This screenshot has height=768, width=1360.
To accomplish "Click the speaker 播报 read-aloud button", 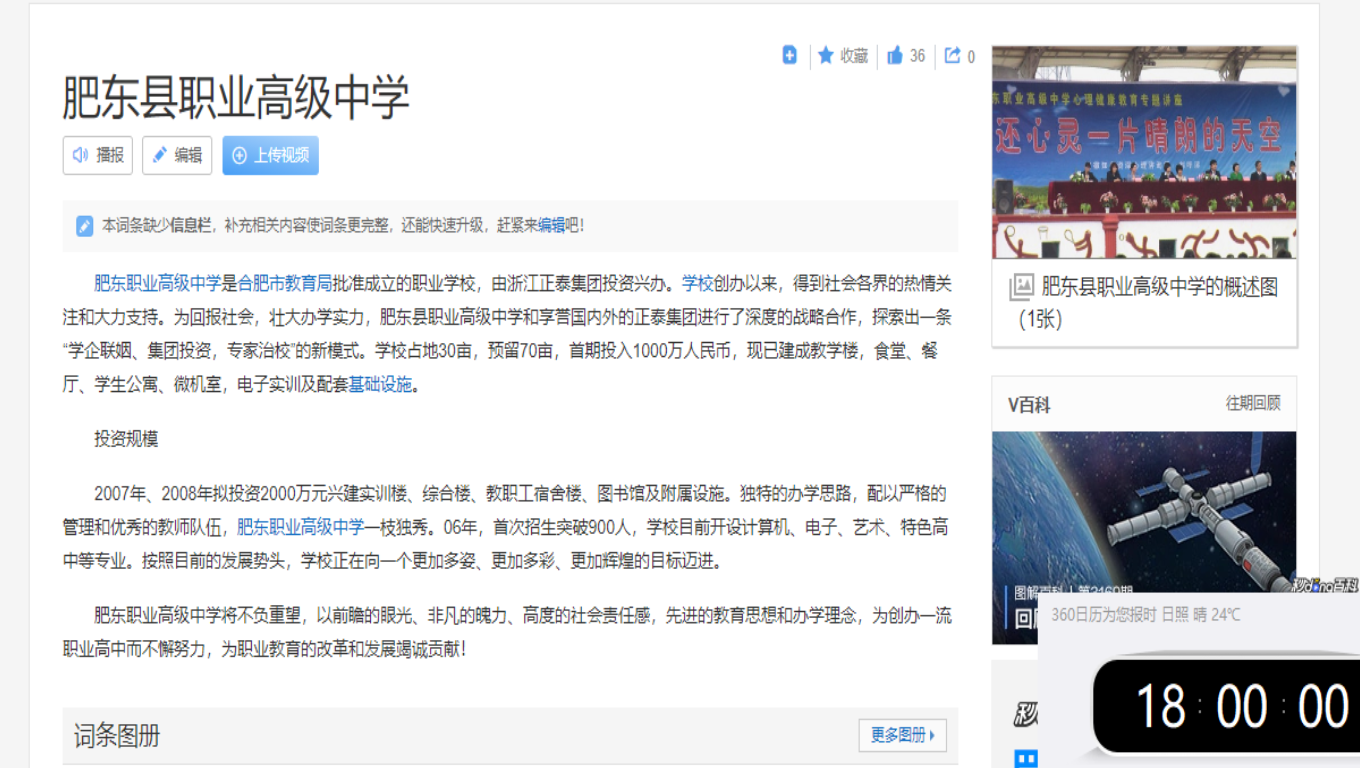I will pyautogui.click(x=98, y=155).
